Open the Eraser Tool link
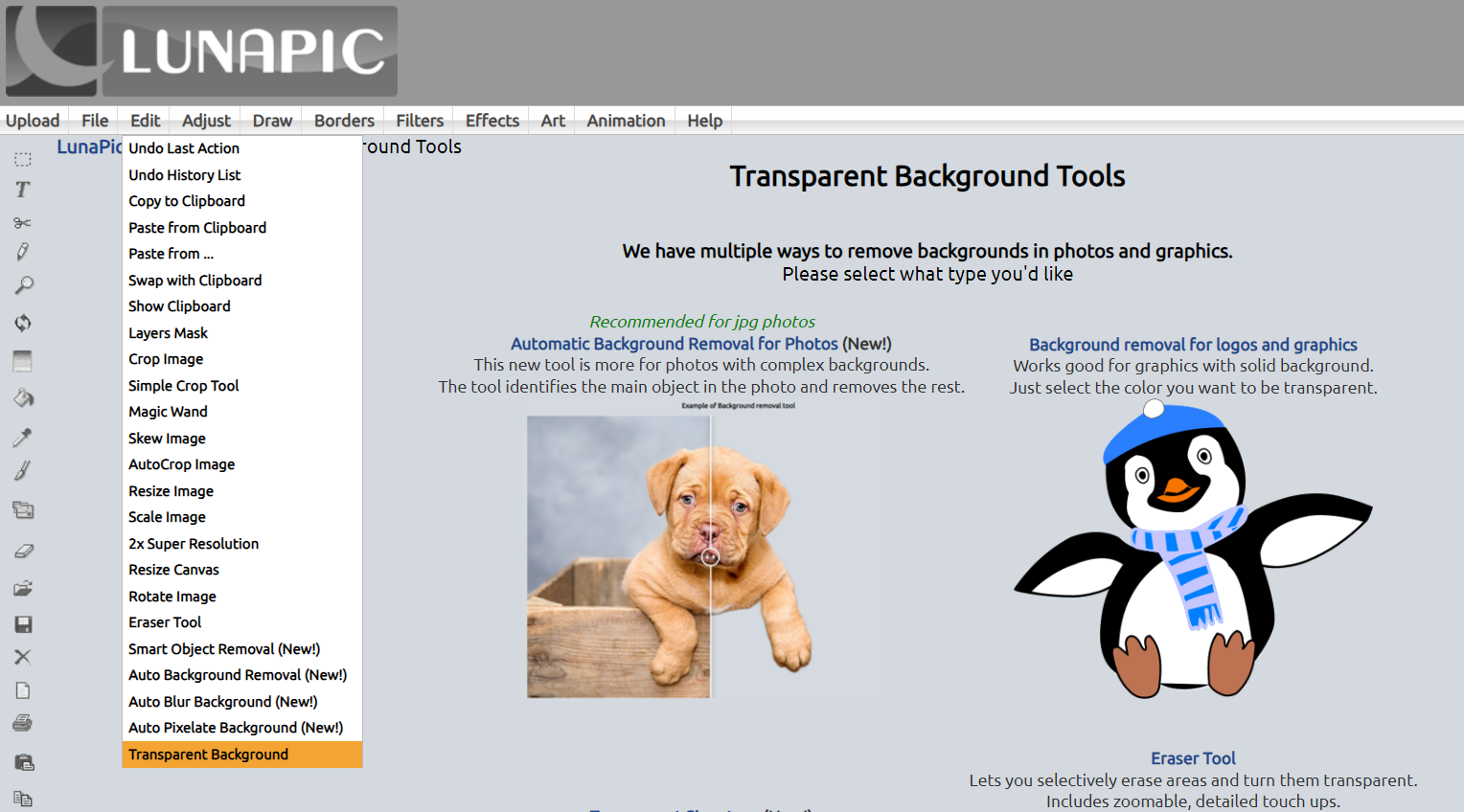Screen dimensions: 1464x812 pyautogui.click(x=1193, y=758)
